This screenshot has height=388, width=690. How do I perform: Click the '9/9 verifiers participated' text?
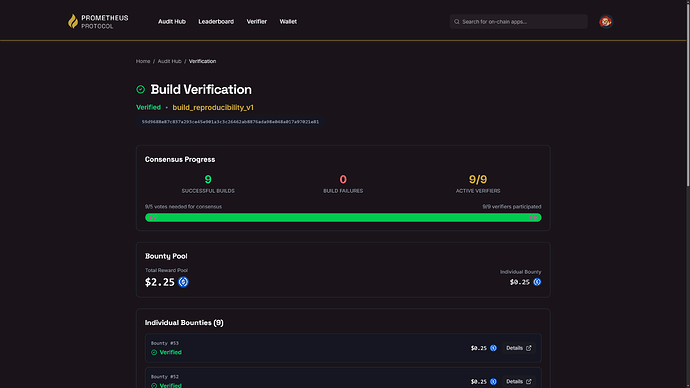(x=512, y=207)
